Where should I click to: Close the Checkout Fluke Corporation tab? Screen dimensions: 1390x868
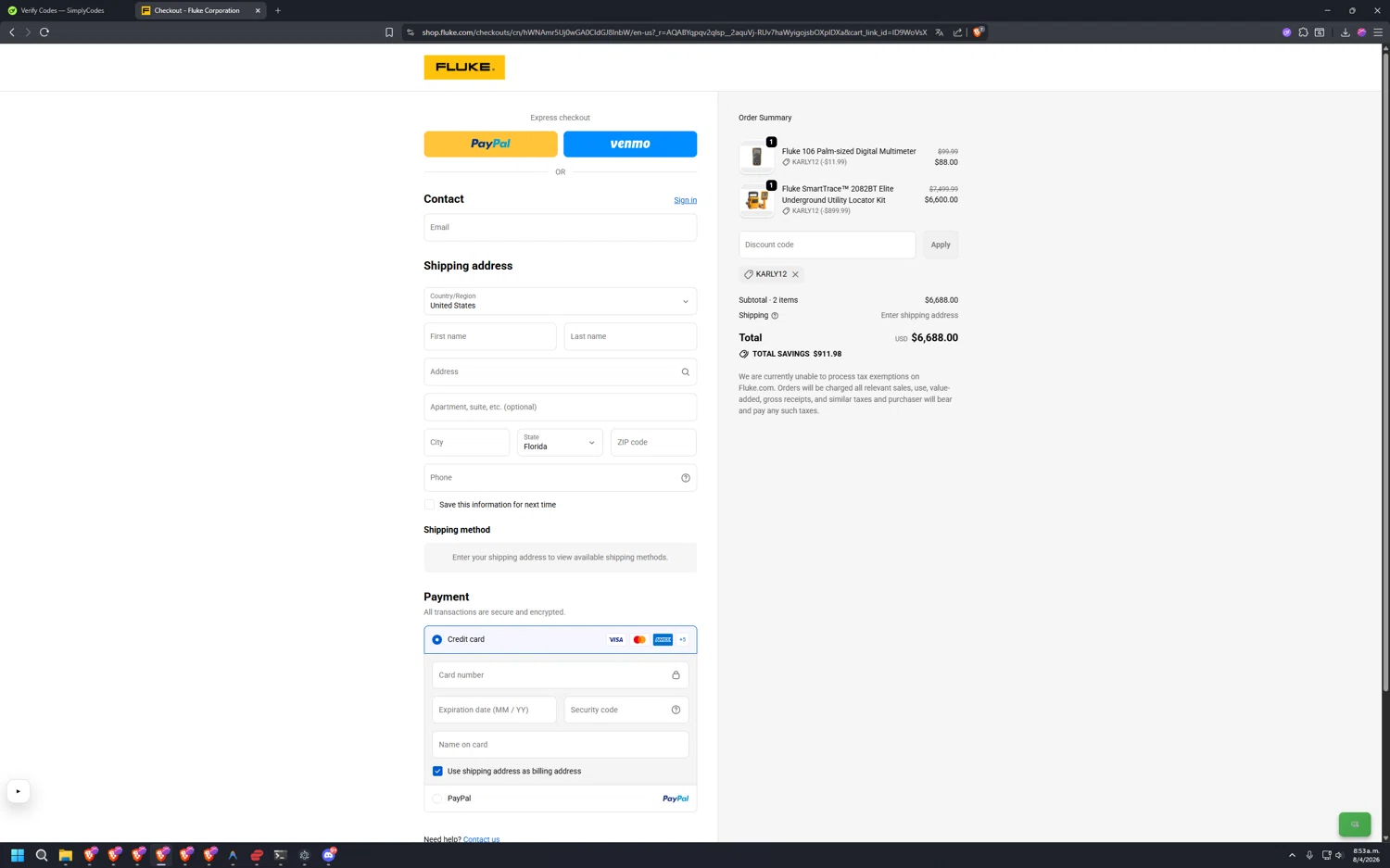click(x=258, y=10)
